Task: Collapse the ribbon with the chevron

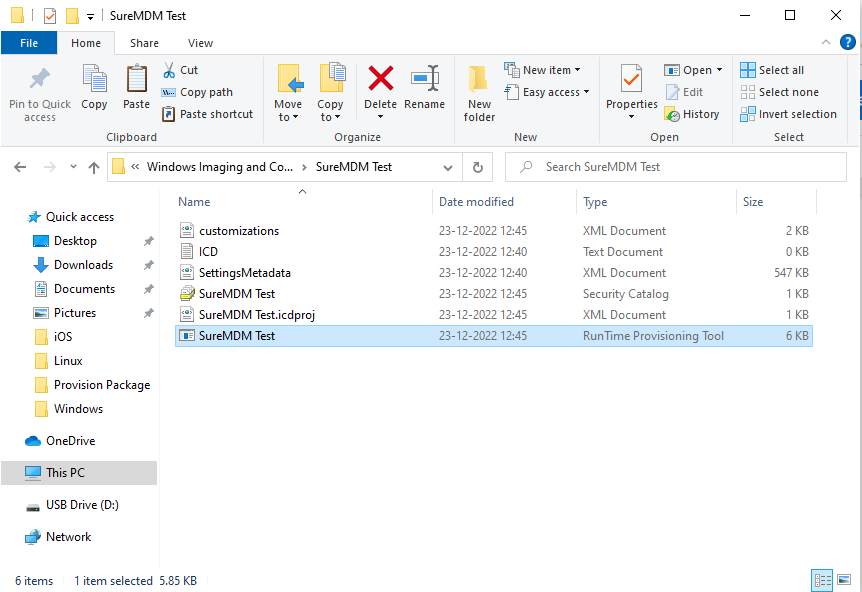Action: 825,42
